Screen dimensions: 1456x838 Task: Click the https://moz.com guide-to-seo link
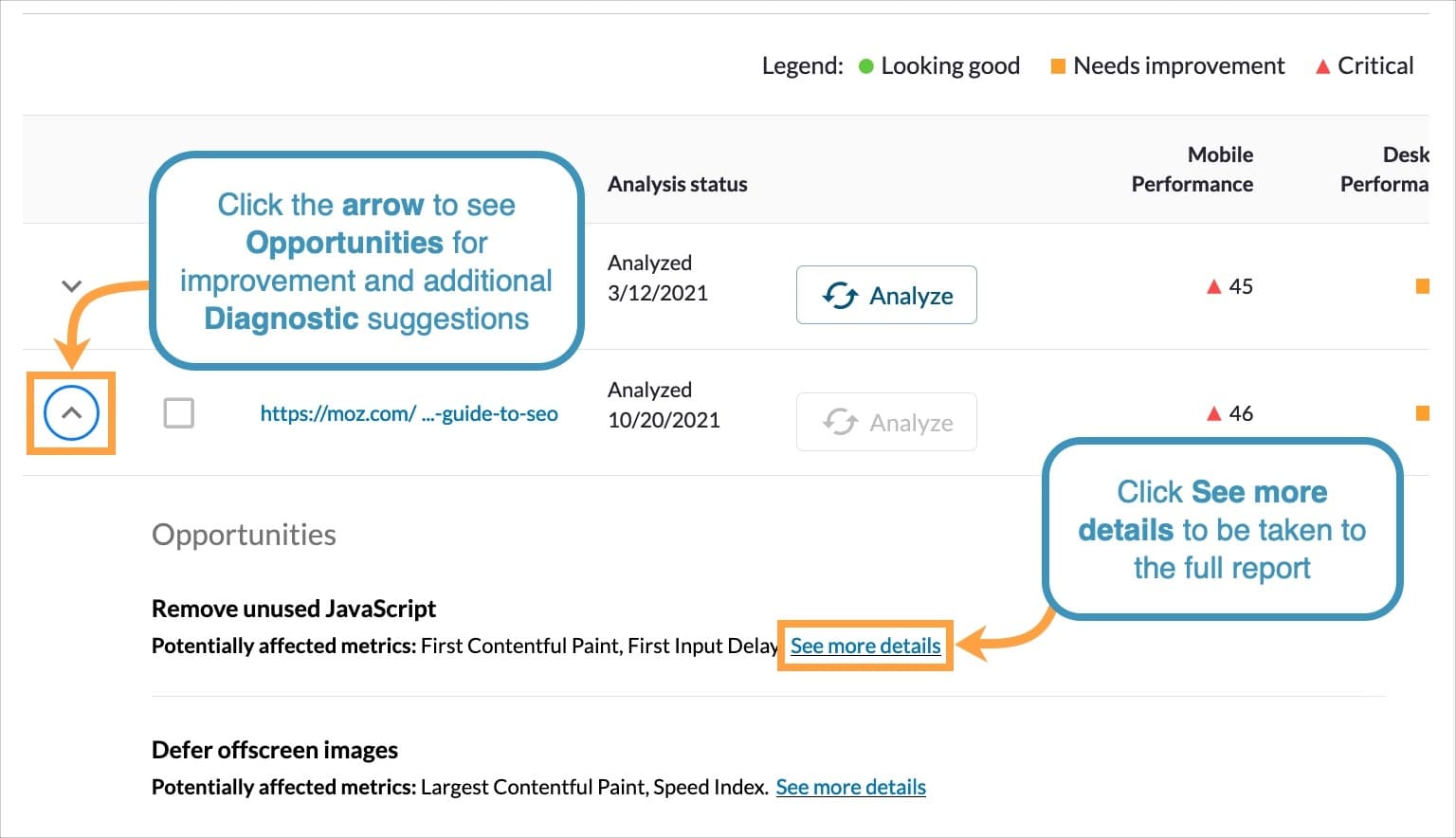[409, 413]
